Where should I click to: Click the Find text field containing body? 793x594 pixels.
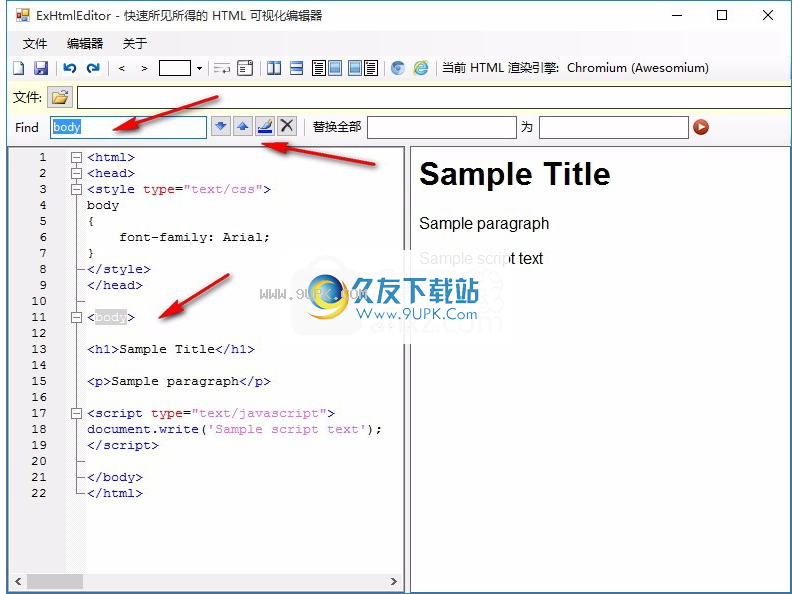coord(128,127)
